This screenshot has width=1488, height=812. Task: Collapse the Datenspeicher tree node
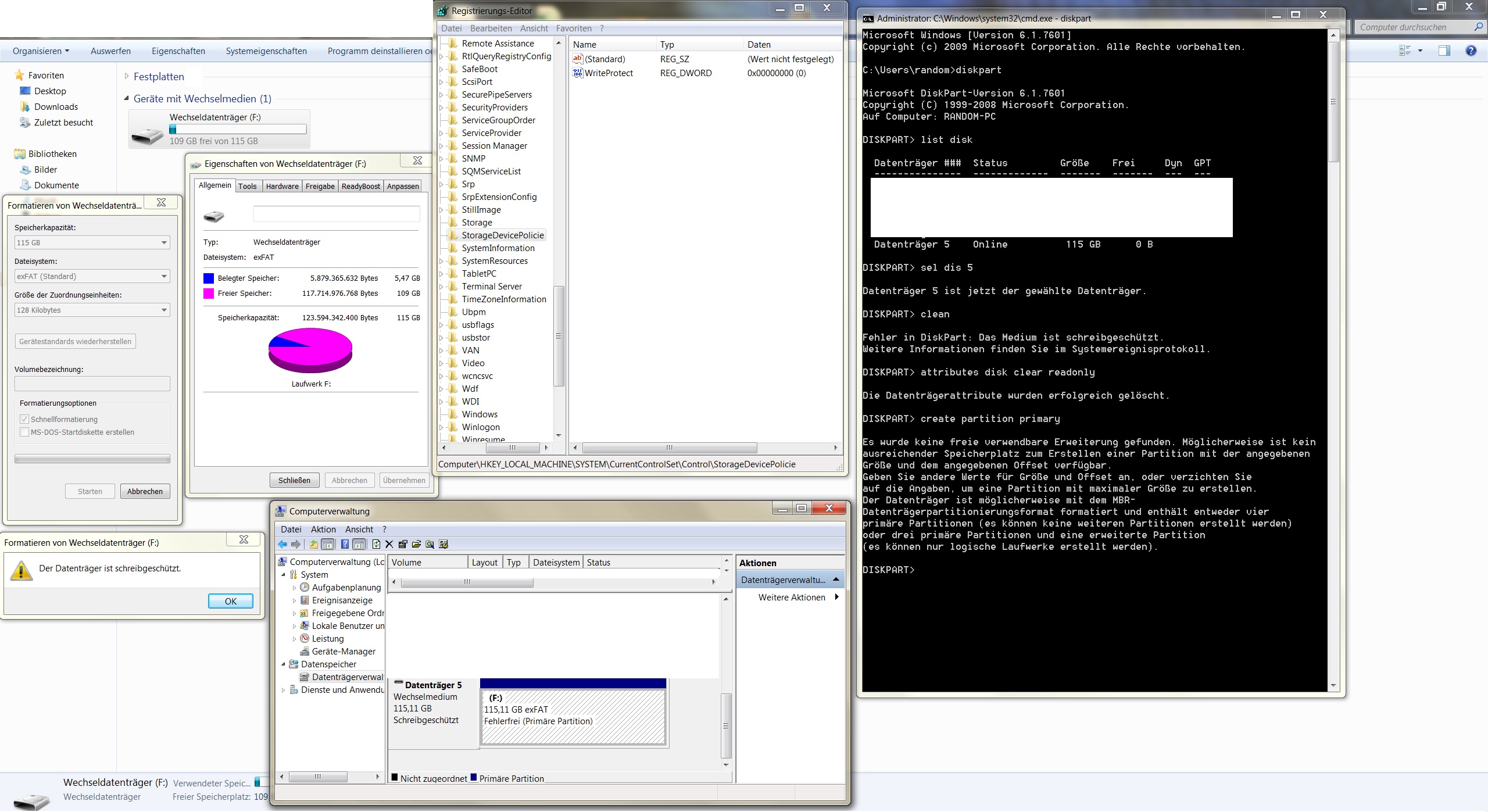(x=284, y=664)
